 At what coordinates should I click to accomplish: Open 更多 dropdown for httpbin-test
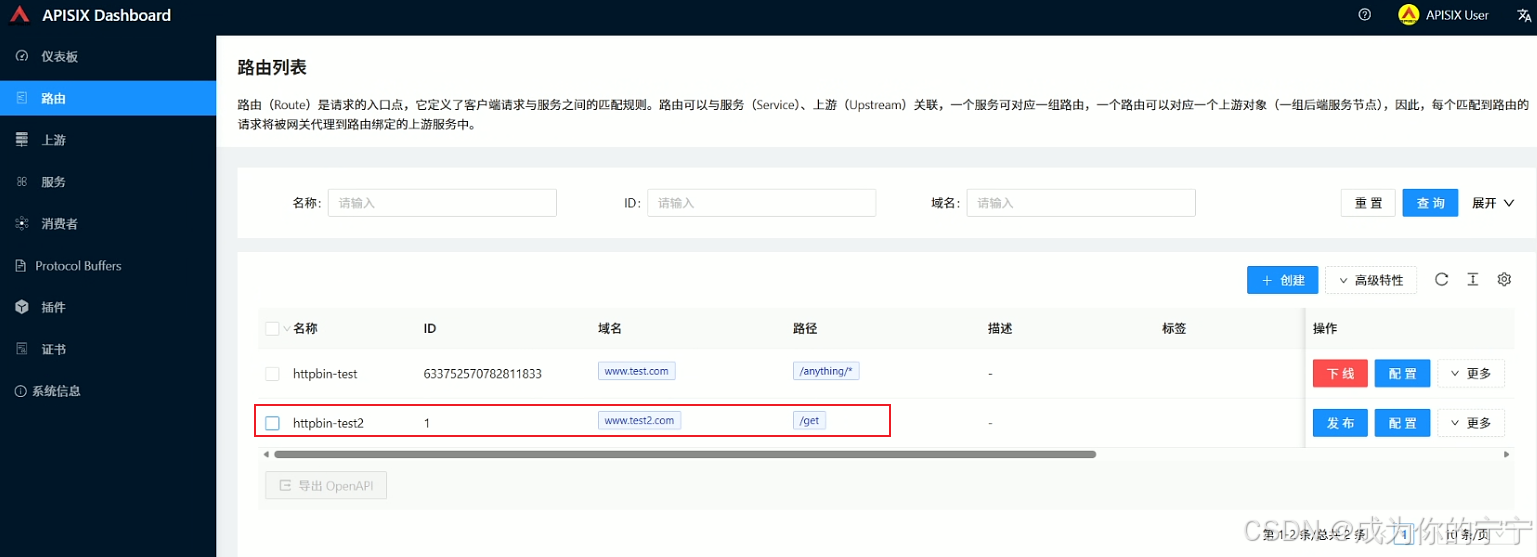tap(1470, 374)
